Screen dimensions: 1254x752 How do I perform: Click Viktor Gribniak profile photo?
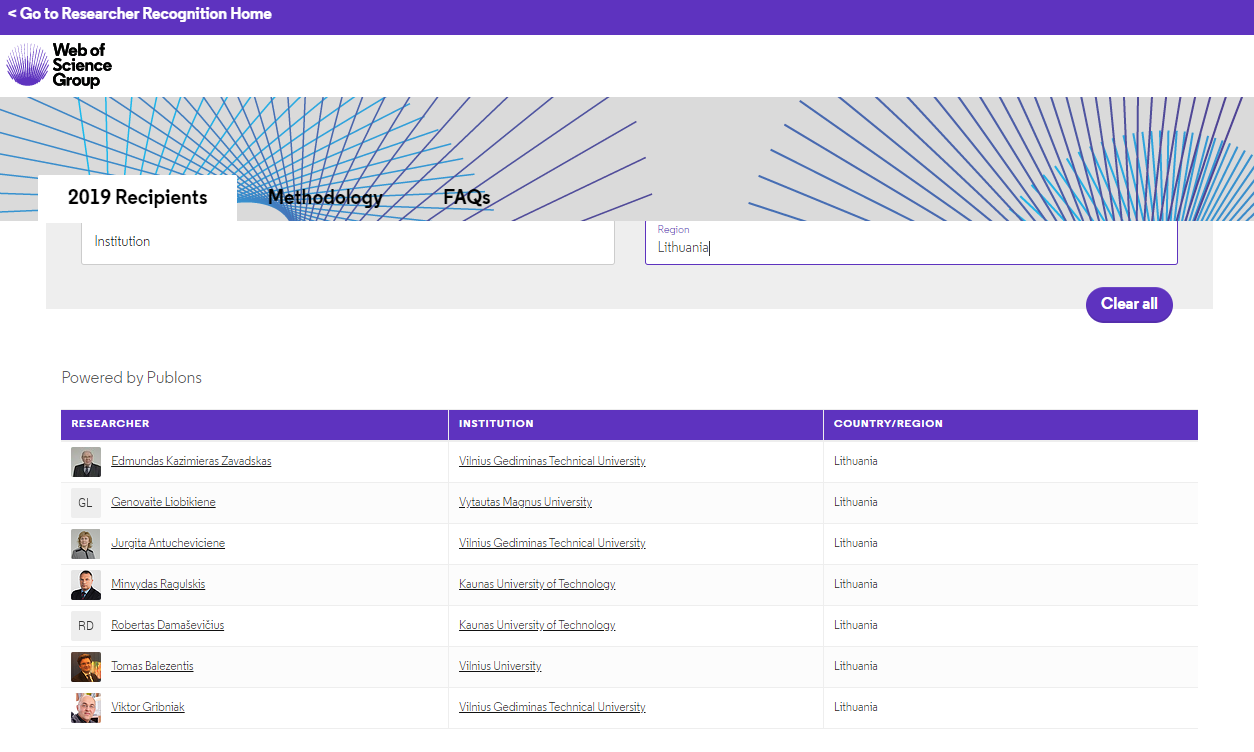pyautogui.click(x=86, y=707)
